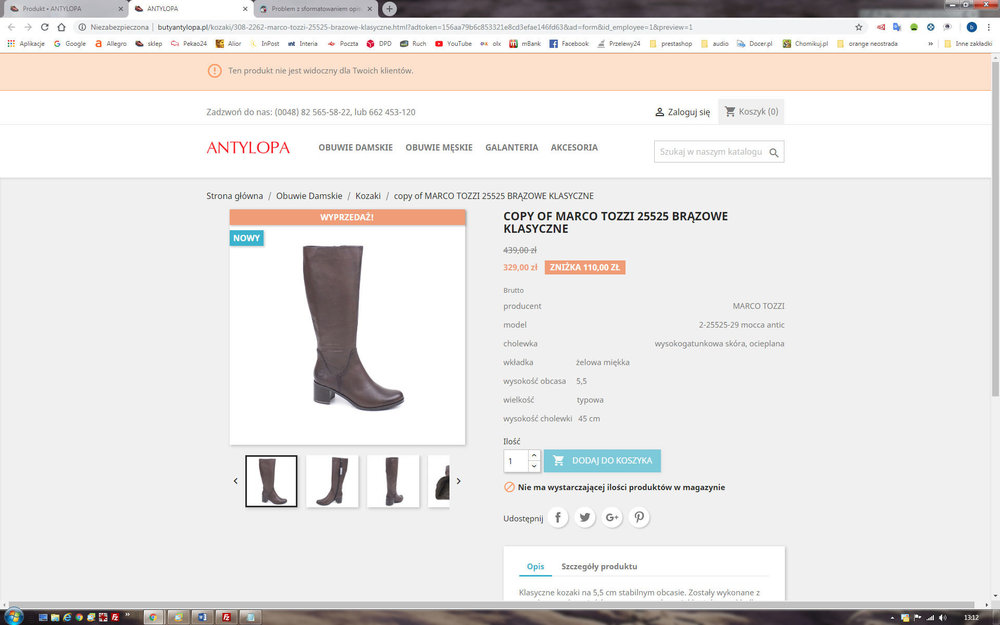The height and width of the screenshot is (625, 1000).
Task: Open a new browser tab with plus button
Action: [389, 9]
